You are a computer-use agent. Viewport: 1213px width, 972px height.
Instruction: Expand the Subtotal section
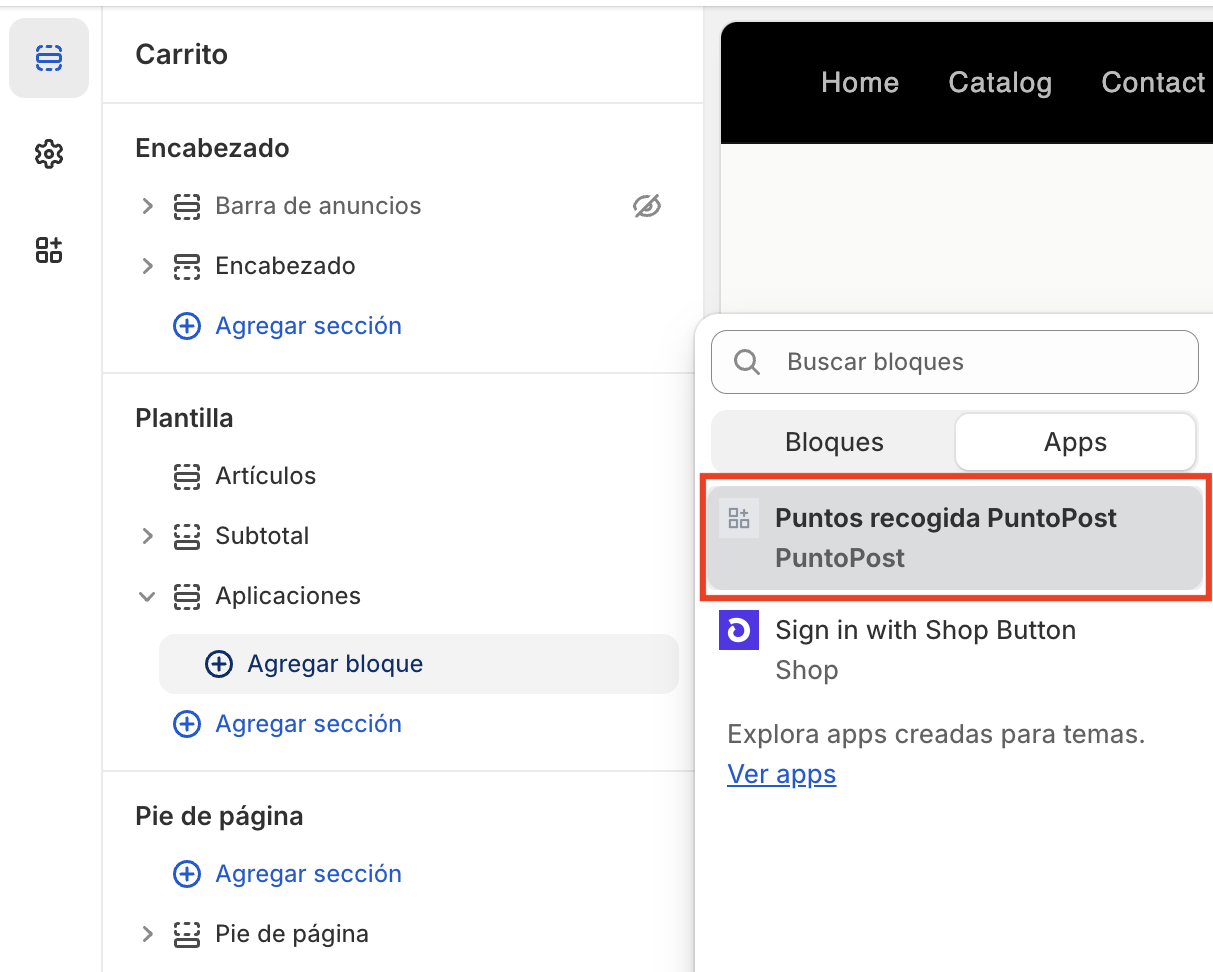coord(147,536)
